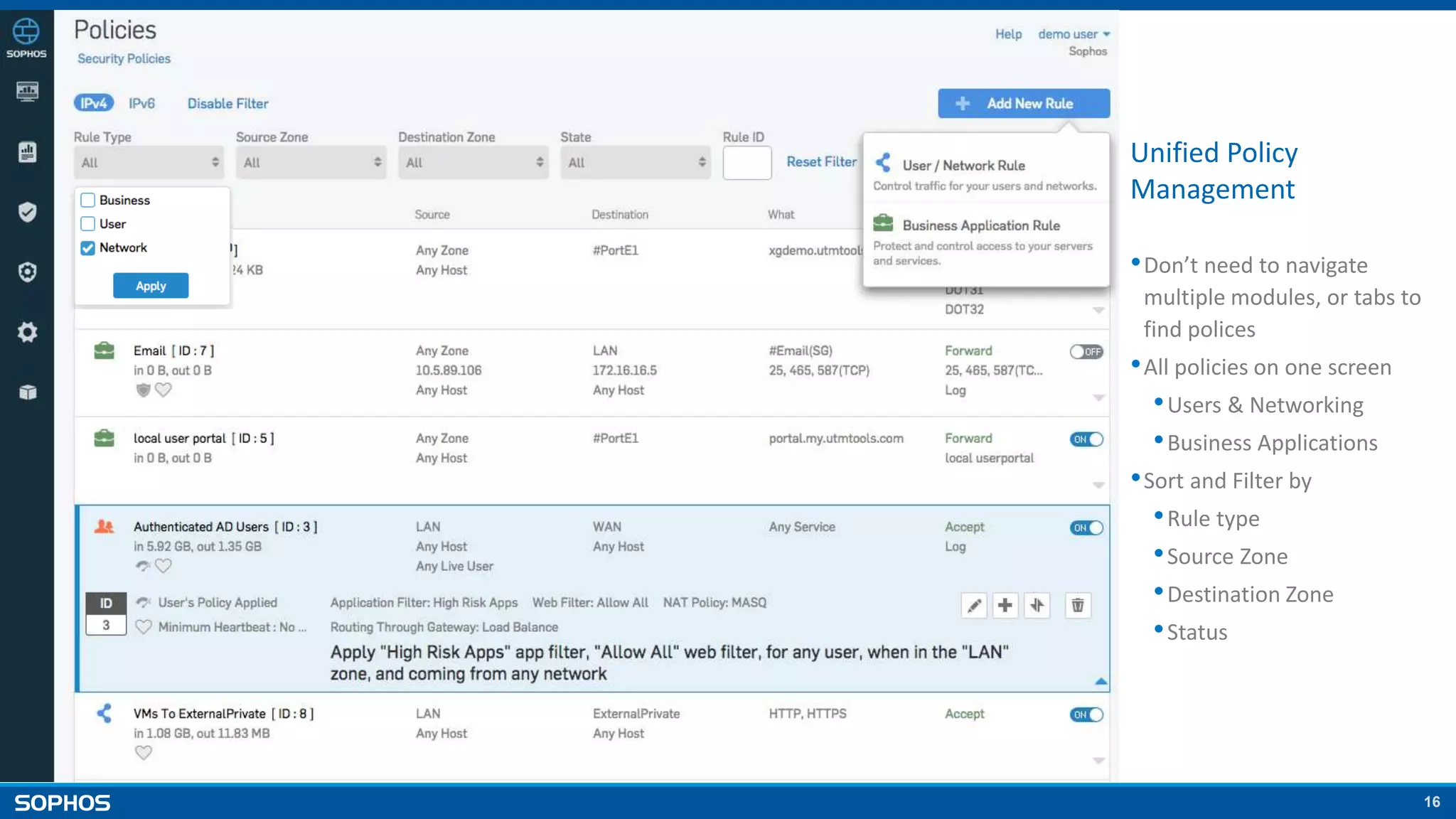Click the plus icon in rule 3 actions
The image size is (1456, 819).
click(x=1005, y=605)
